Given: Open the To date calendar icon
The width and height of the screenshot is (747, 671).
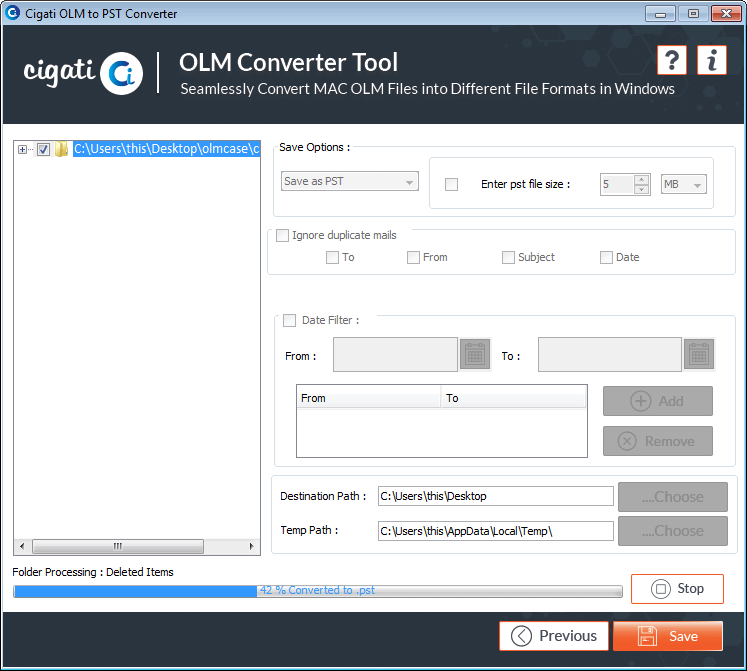Looking at the screenshot, I should 699,355.
